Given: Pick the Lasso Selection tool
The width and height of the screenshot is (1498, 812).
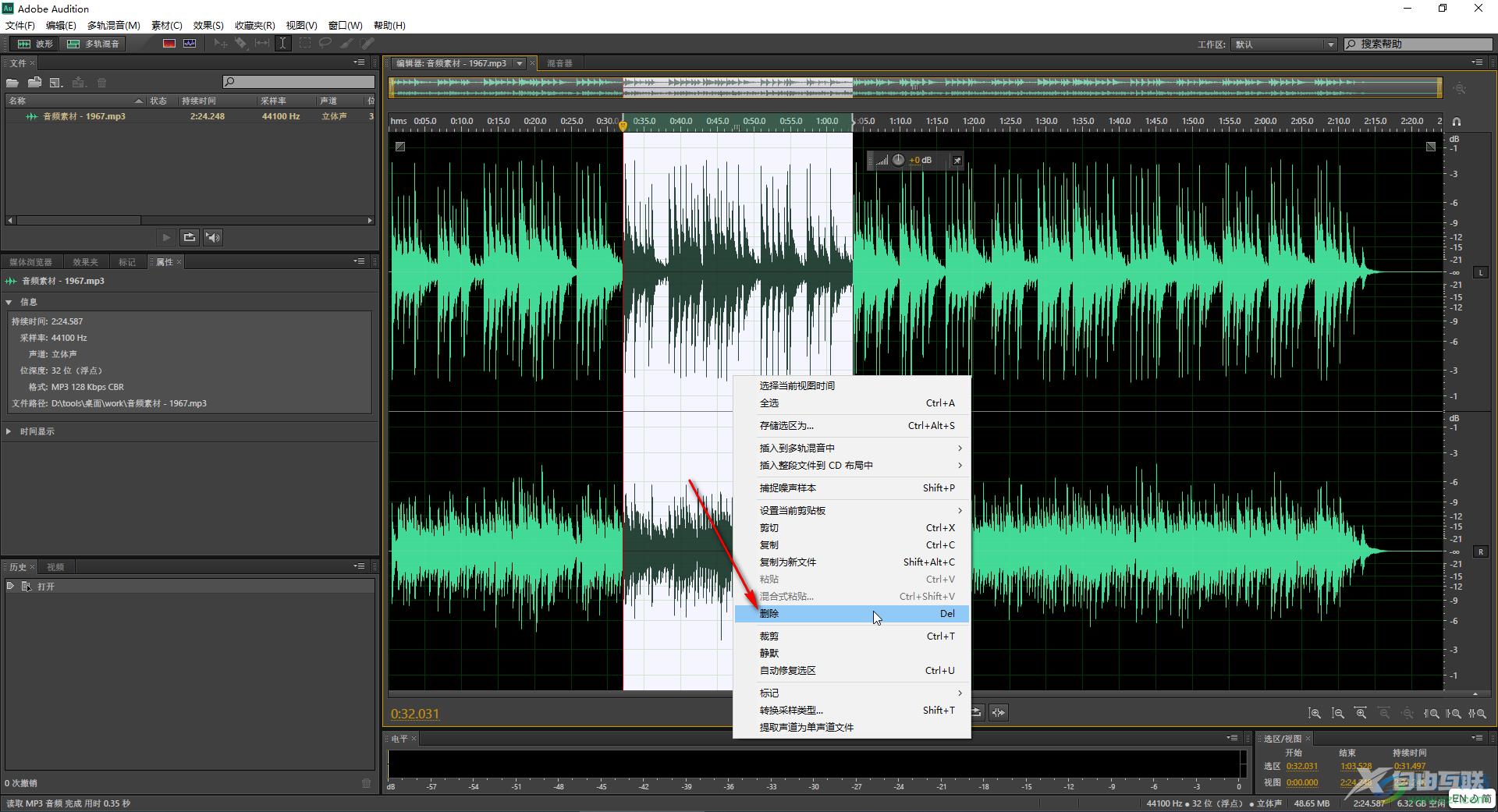Looking at the screenshot, I should (325, 44).
